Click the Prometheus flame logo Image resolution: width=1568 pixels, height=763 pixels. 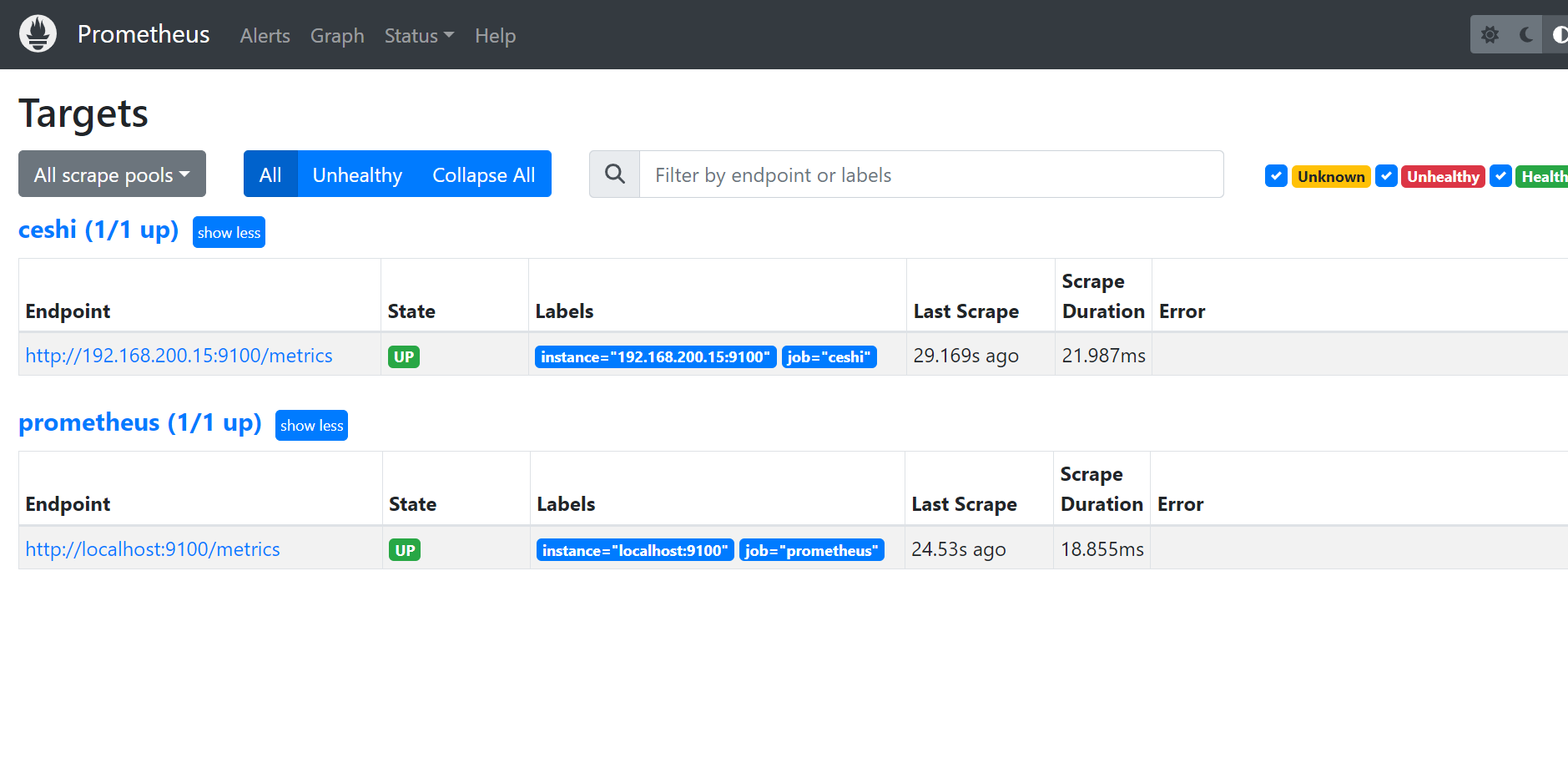point(38,34)
